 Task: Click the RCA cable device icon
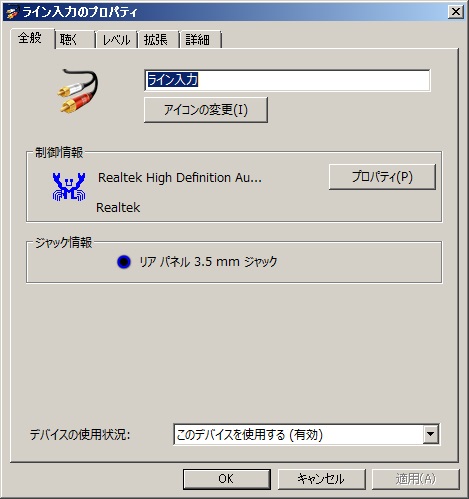click(77, 91)
